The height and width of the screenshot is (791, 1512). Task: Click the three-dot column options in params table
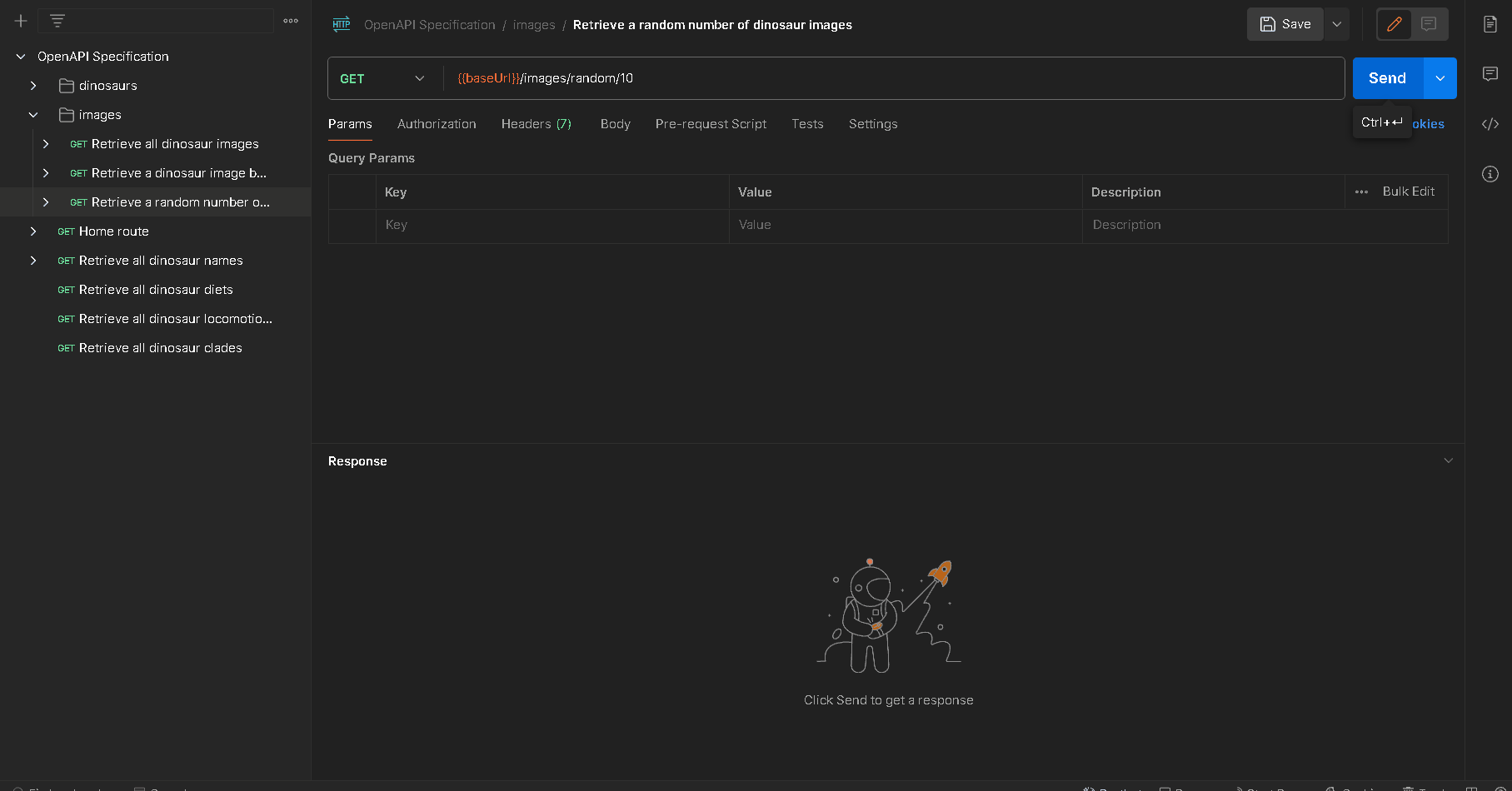point(1361,192)
